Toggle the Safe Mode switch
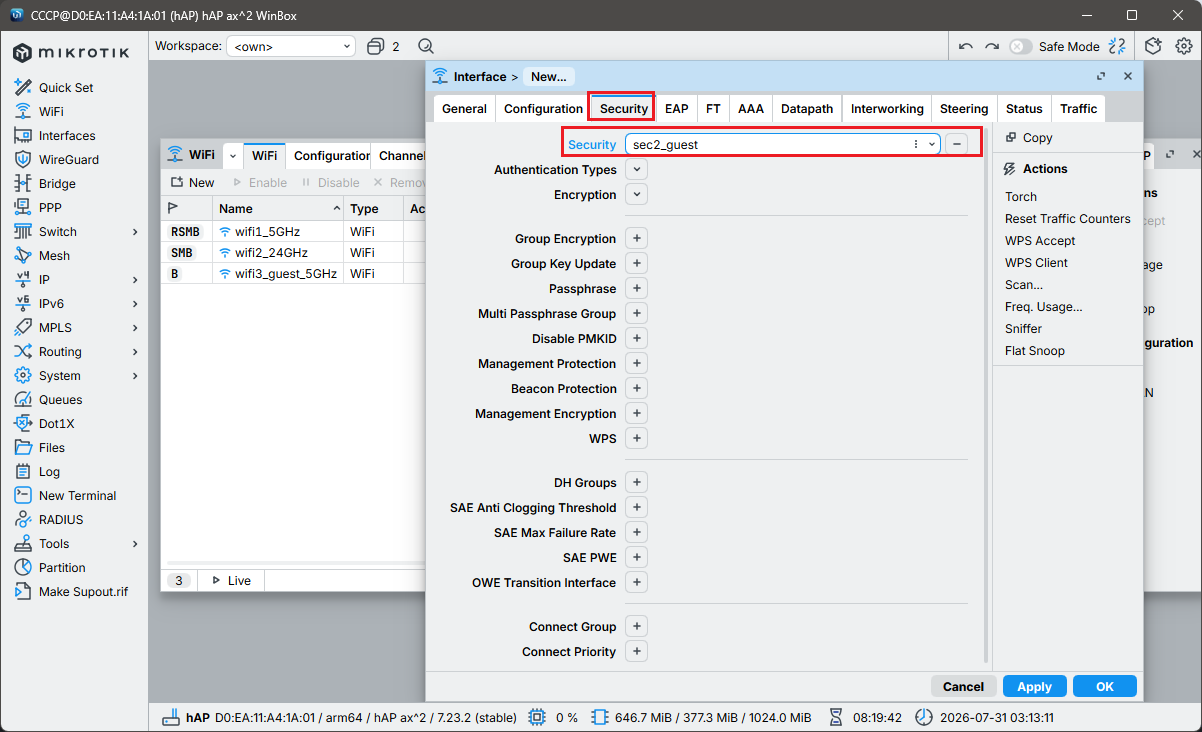 point(1020,46)
